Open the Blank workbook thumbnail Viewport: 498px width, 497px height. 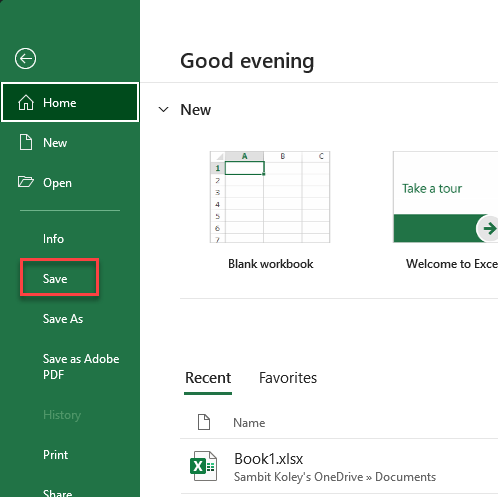coord(270,197)
